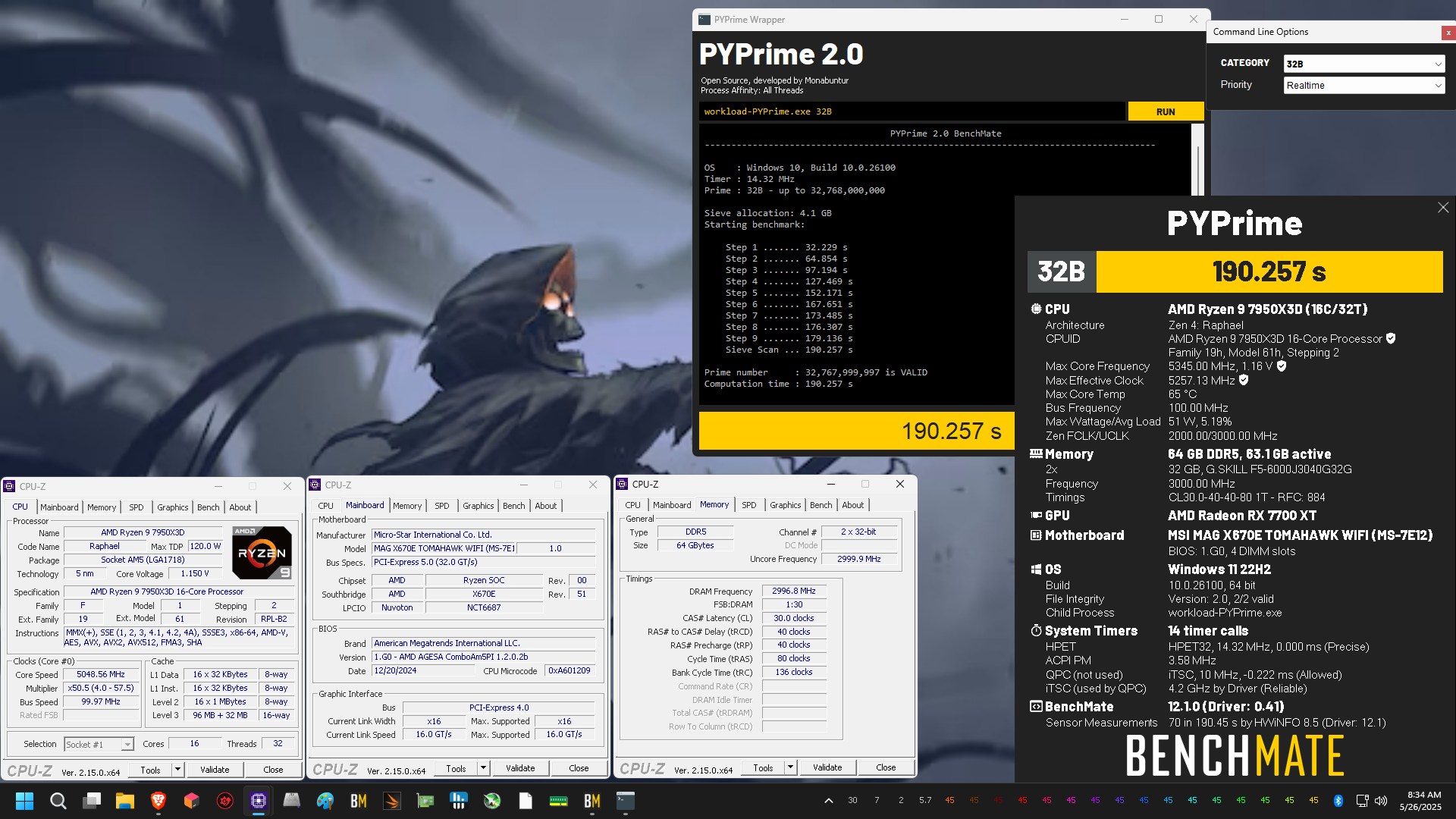1456x819 pixels.
Task: Click the gray drive icon in the taskbar
Action: 292,801
